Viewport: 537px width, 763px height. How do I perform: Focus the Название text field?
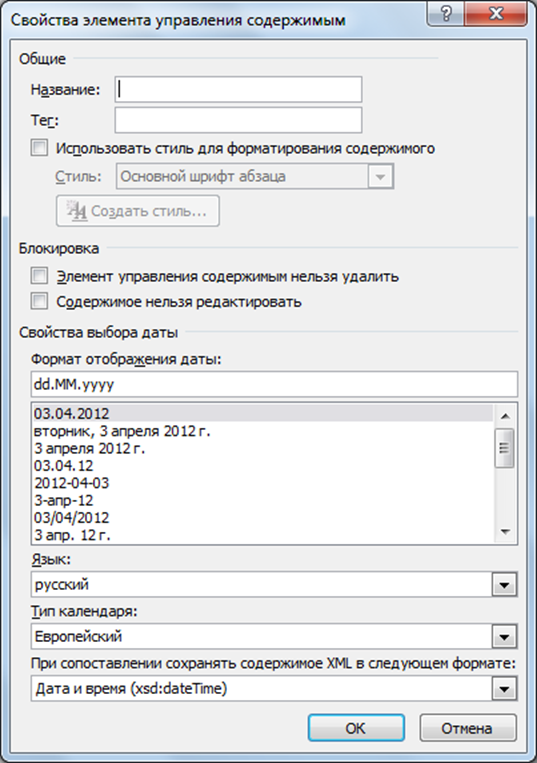238,90
